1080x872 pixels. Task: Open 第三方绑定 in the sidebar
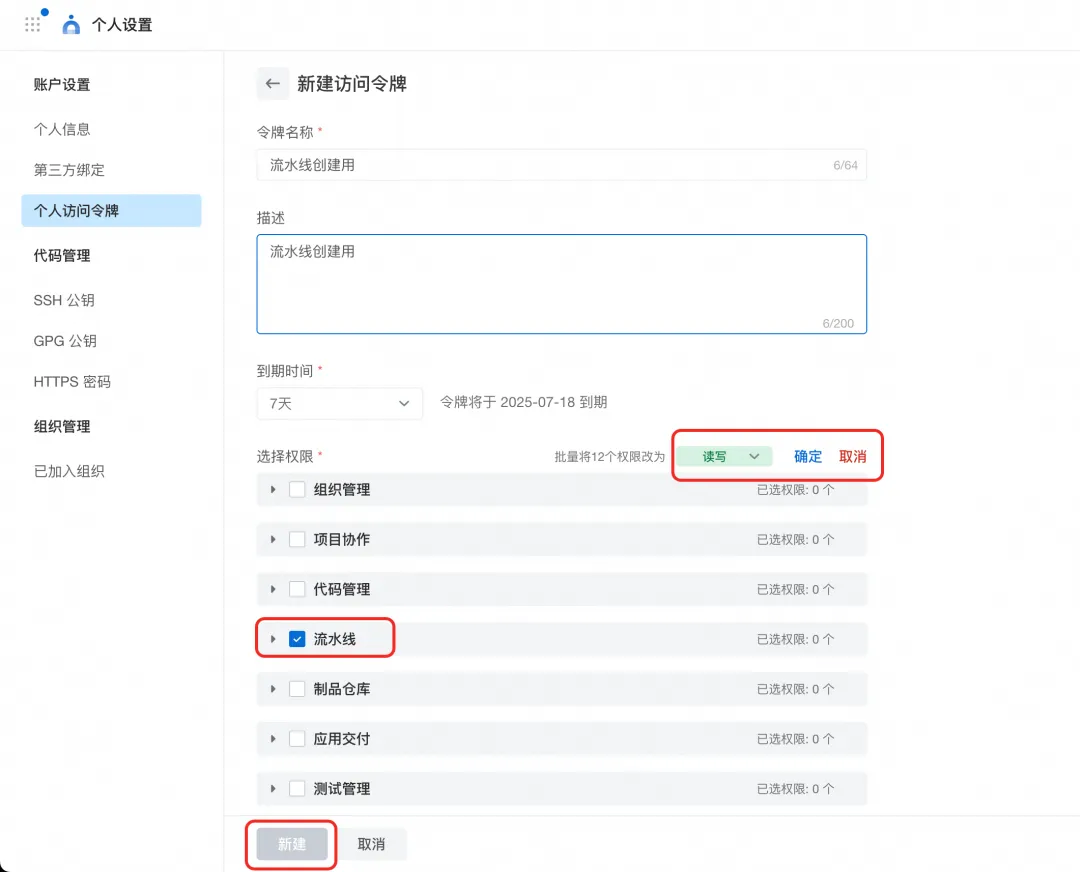(x=69, y=170)
